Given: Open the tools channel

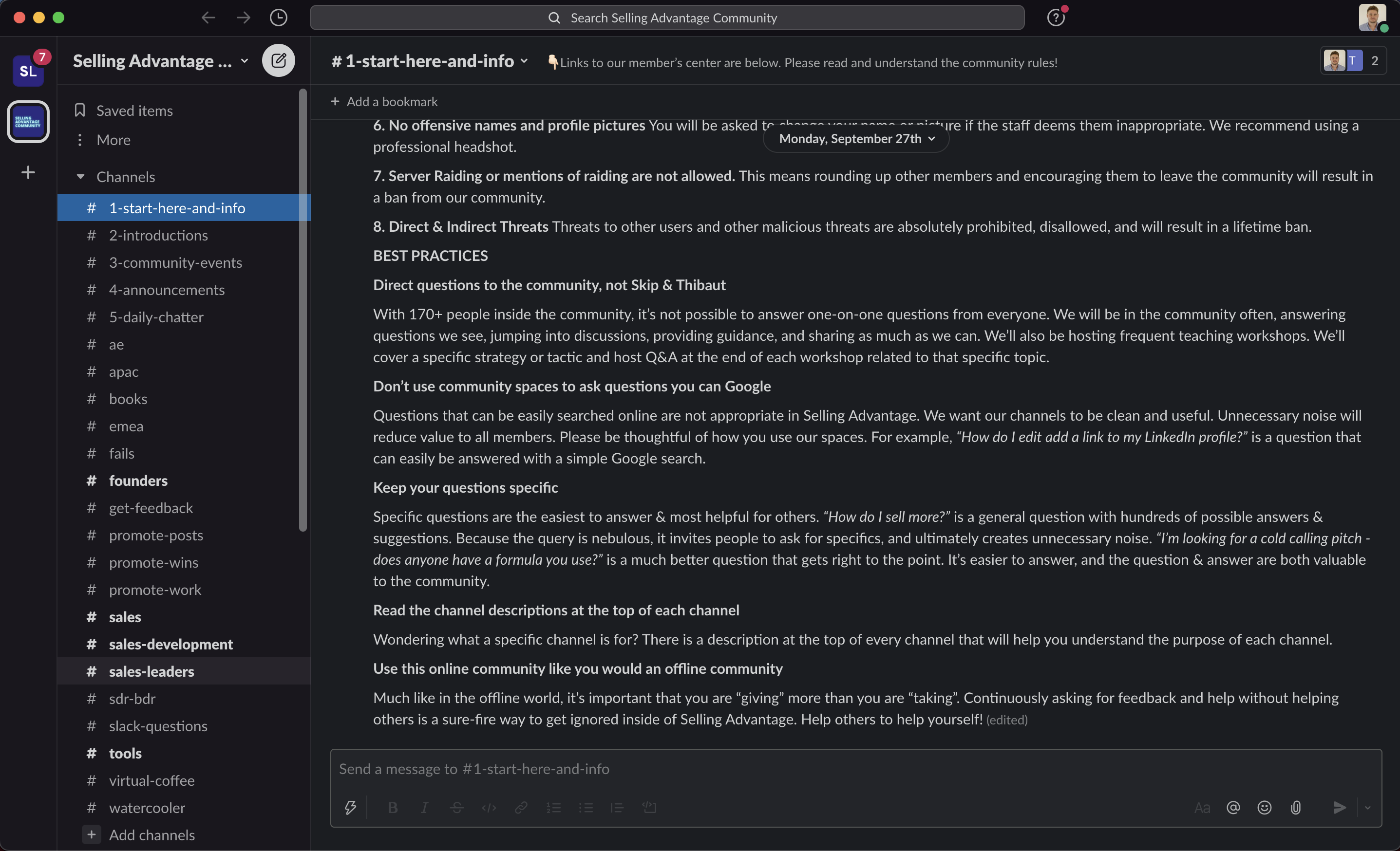Looking at the screenshot, I should point(184,753).
